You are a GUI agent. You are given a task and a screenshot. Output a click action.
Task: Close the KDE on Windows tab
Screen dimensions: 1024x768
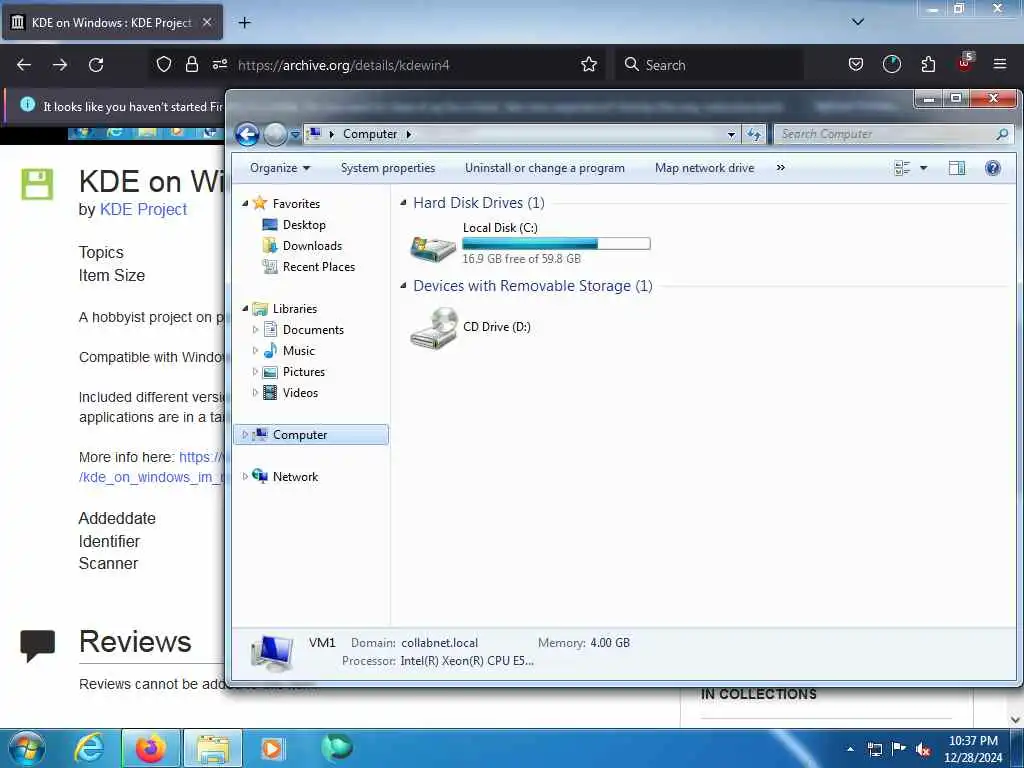click(x=206, y=22)
